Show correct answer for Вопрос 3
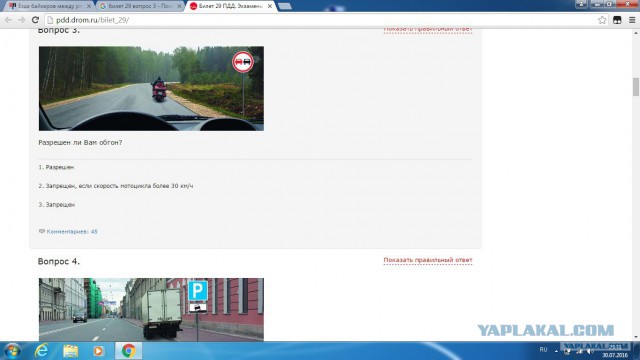 click(428, 29)
